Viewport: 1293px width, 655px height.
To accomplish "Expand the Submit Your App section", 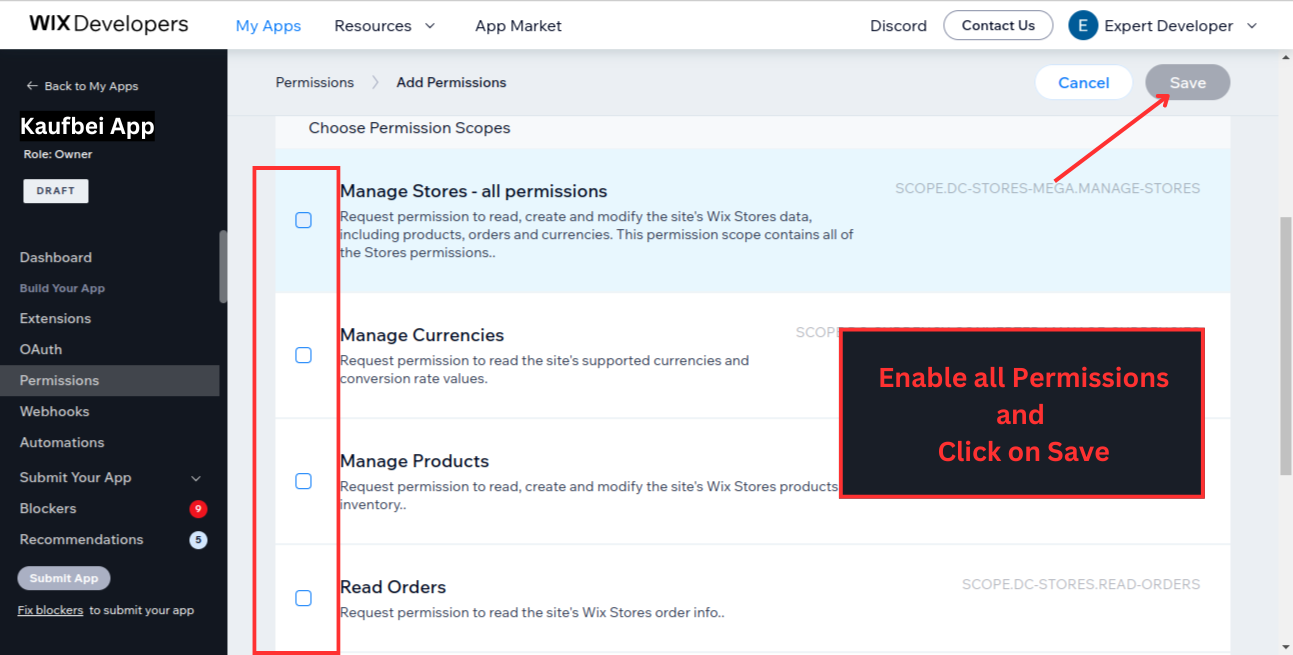I will (x=196, y=478).
